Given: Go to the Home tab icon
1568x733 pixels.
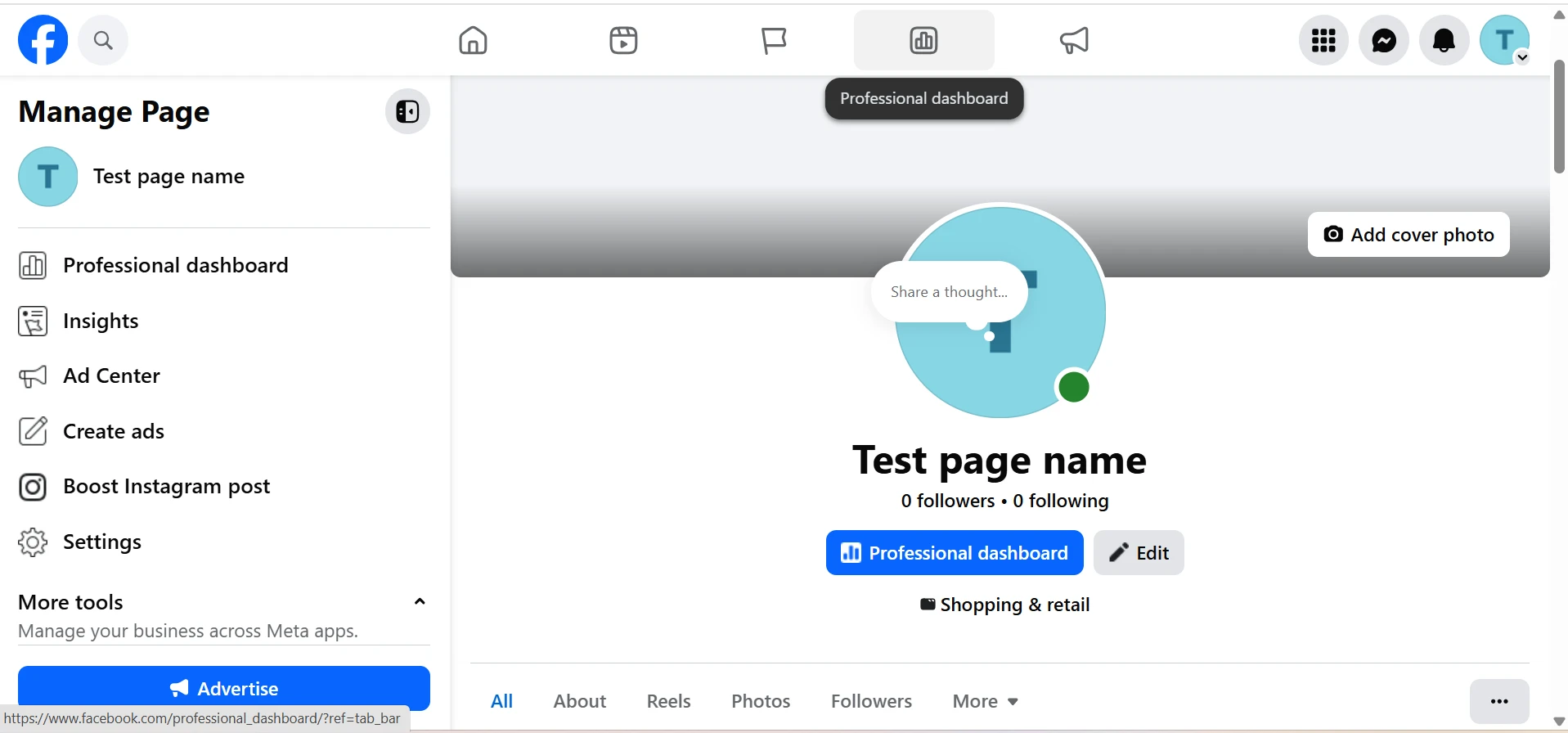Looking at the screenshot, I should pyautogui.click(x=473, y=40).
